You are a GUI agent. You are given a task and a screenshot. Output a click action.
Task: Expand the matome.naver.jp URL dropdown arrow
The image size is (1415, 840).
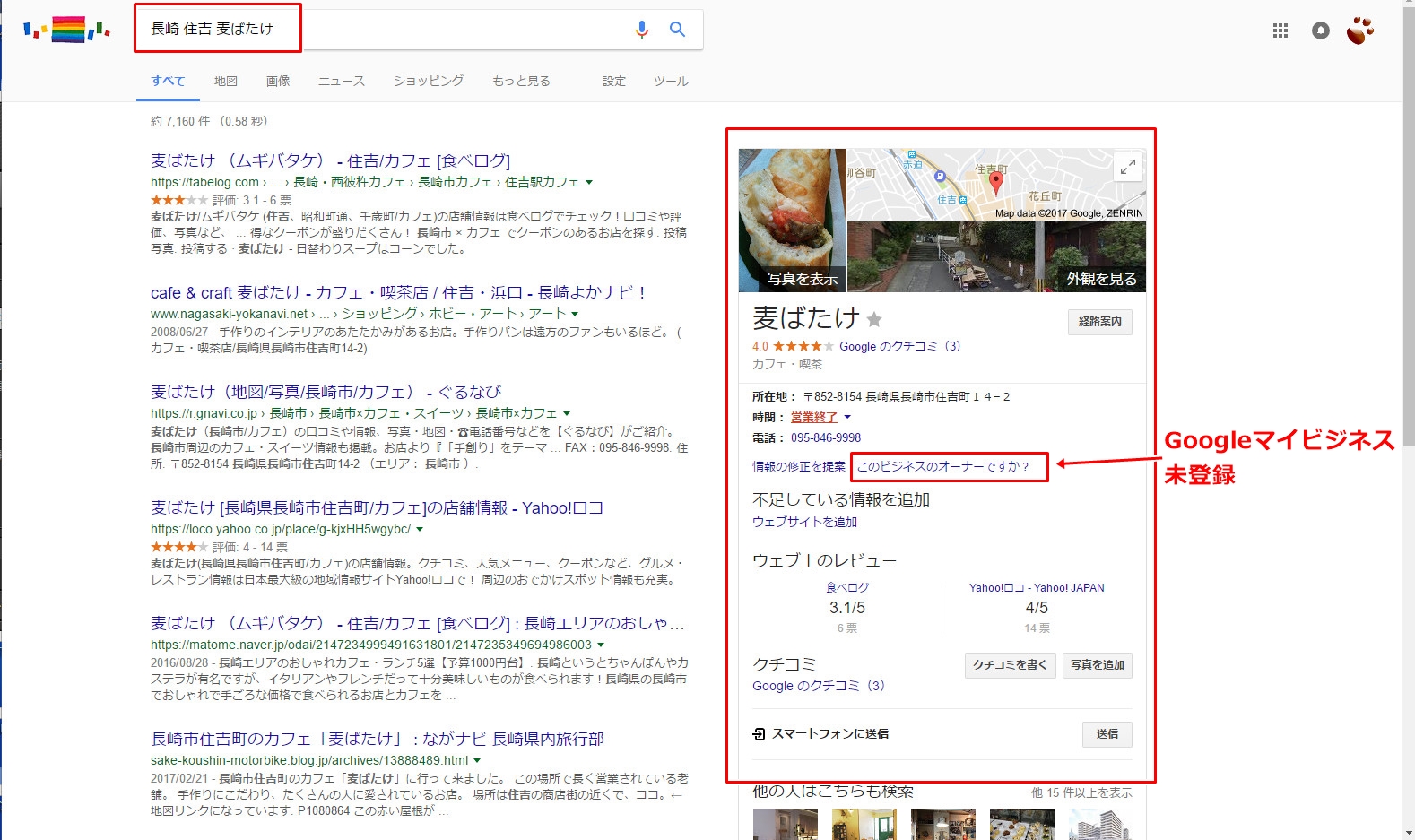[x=601, y=645]
